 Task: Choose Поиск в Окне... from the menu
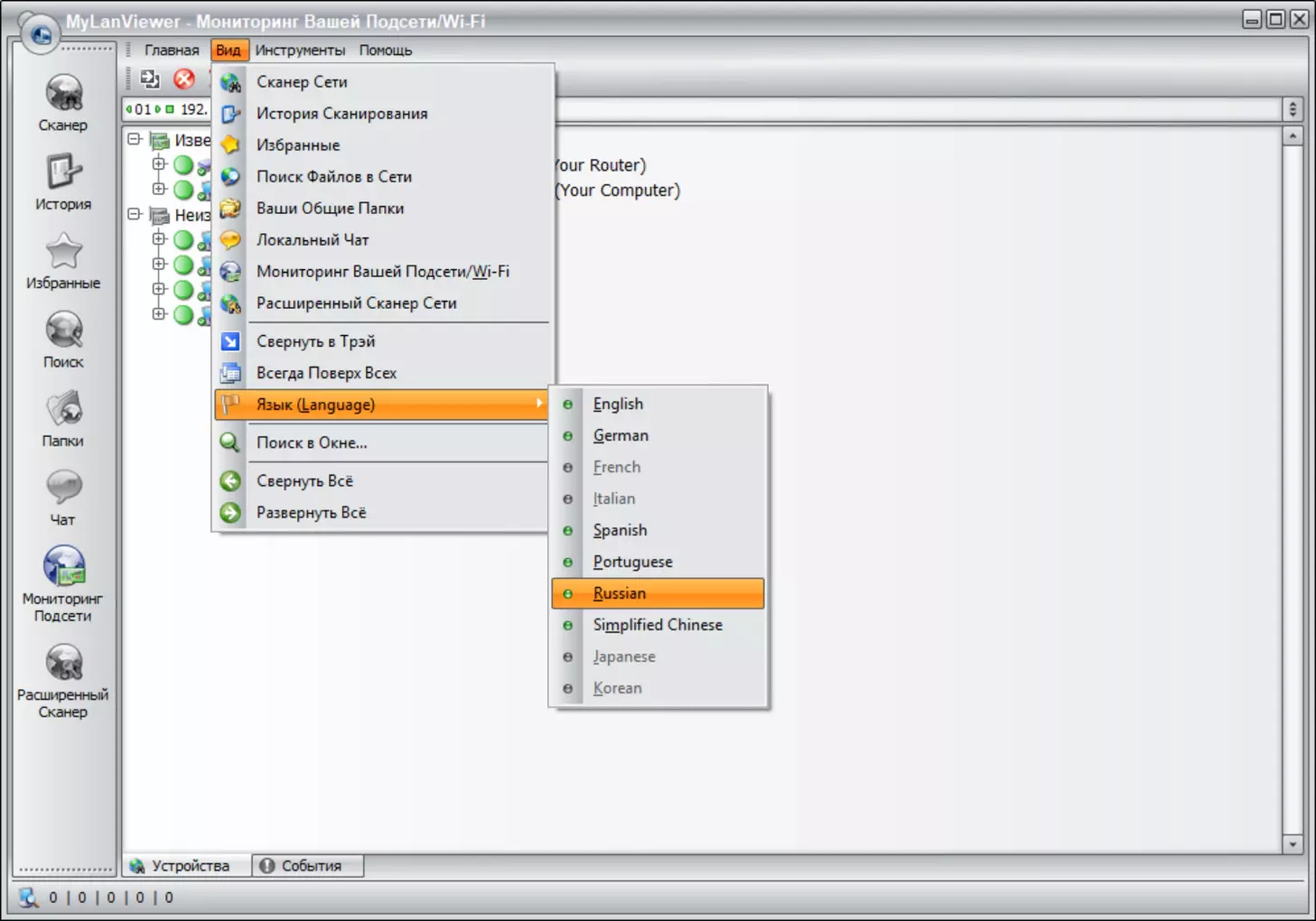click(x=383, y=443)
